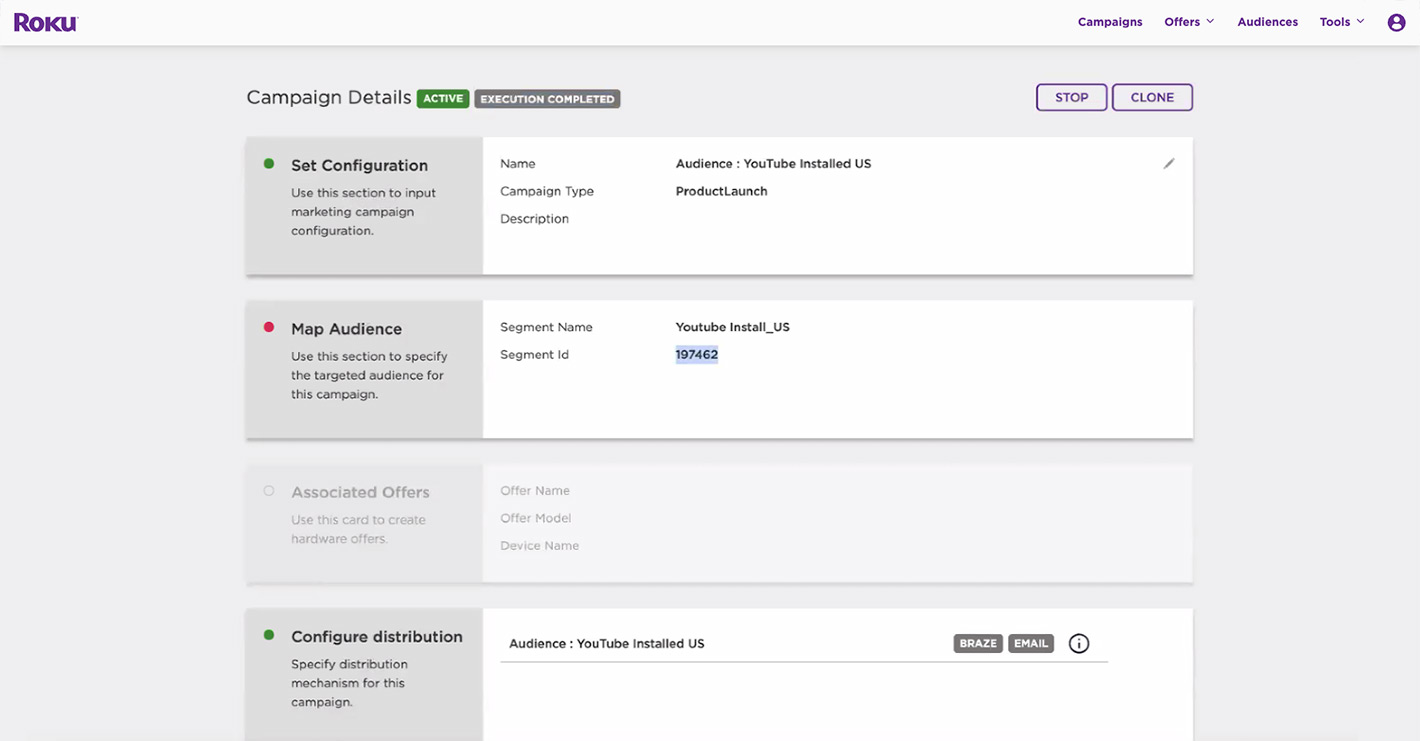Toggle the EMAIL distribution tag
Image resolution: width=1420 pixels, height=741 pixels.
(1031, 643)
